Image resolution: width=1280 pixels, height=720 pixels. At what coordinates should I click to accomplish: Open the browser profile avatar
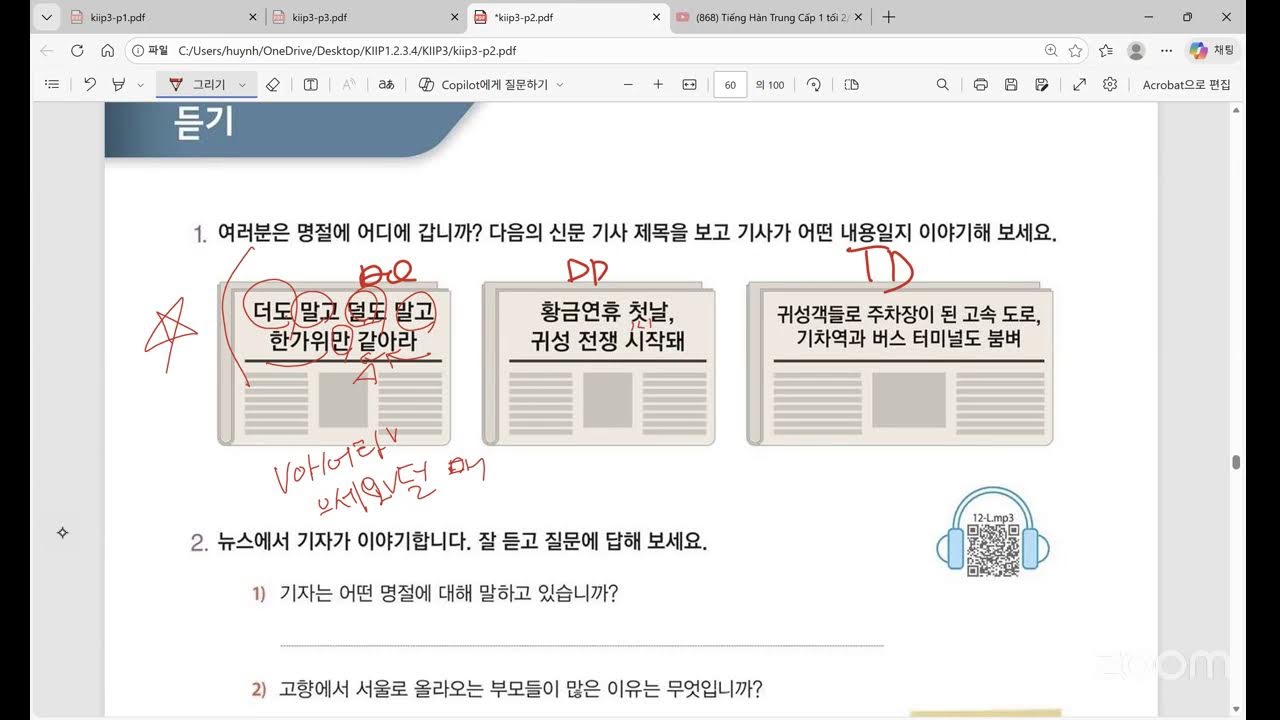tap(1136, 50)
